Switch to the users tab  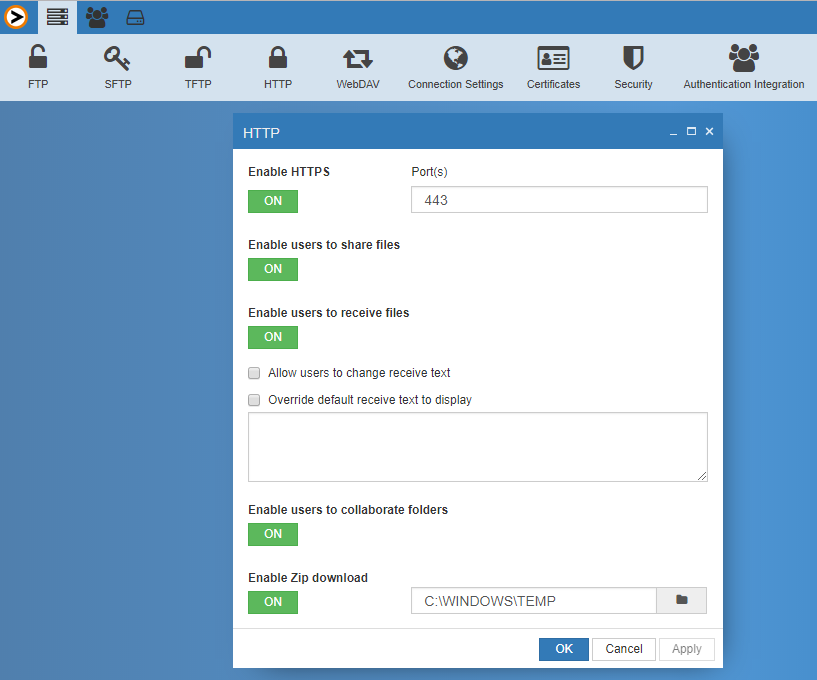pos(97,17)
